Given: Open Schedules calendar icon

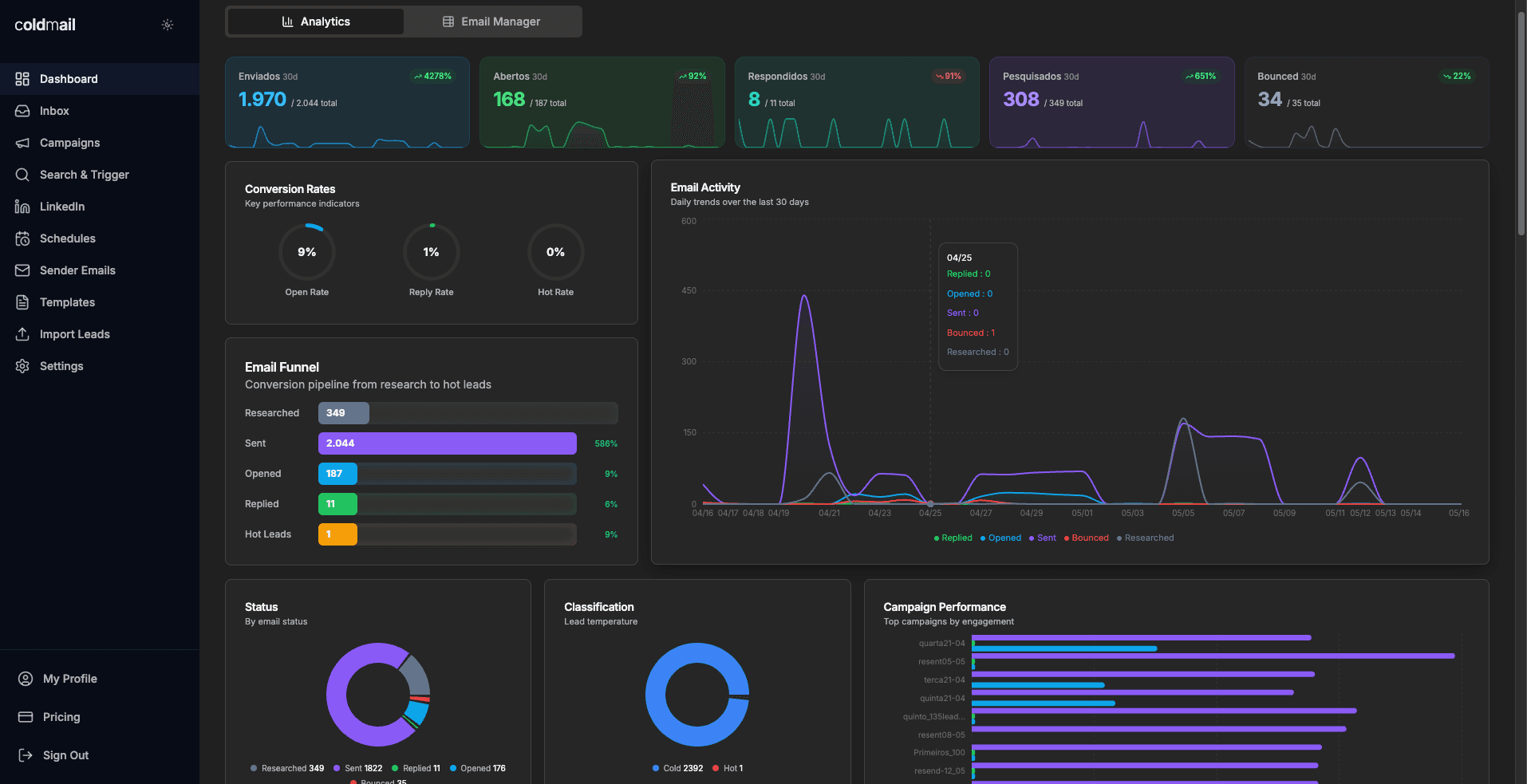Looking at the screenshot, I should 22,238.
